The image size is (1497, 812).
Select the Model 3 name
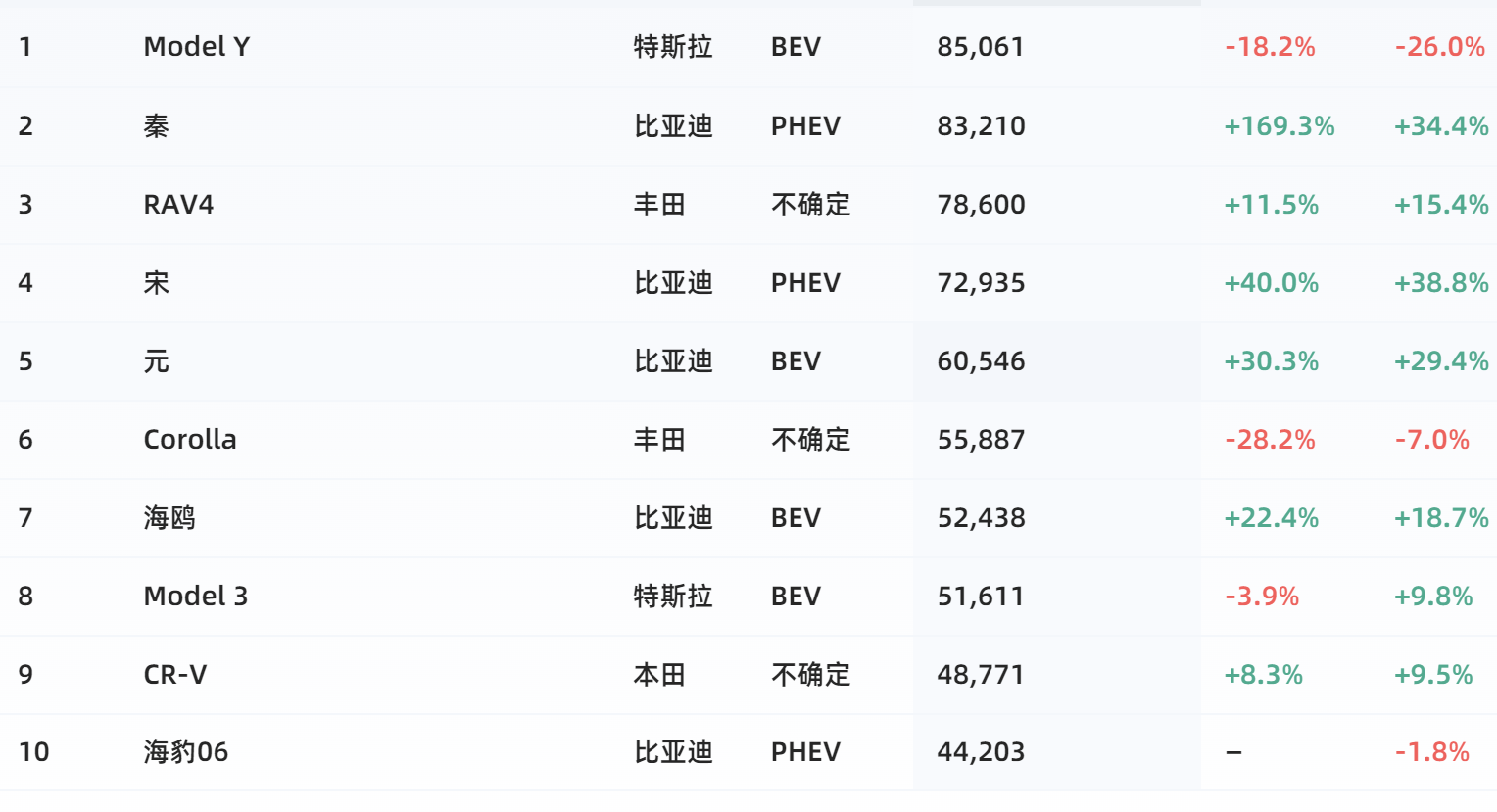[x=196, y=596]
